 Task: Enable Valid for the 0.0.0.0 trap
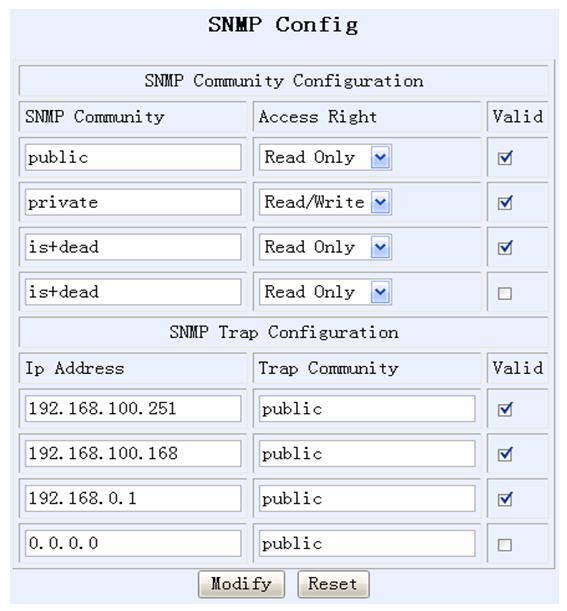(505, 544)
